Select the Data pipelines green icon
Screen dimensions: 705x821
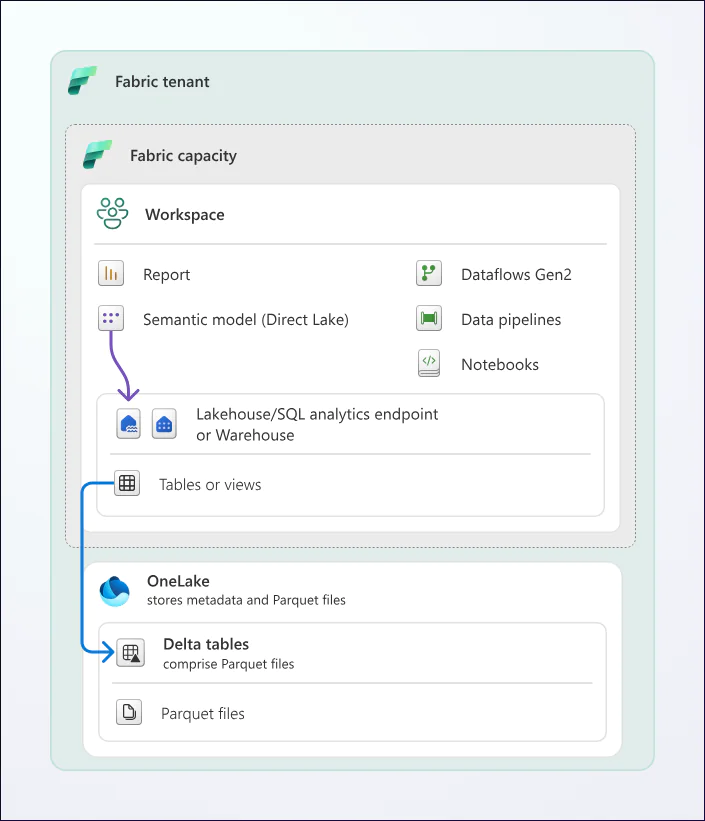(x=429, y=319)
